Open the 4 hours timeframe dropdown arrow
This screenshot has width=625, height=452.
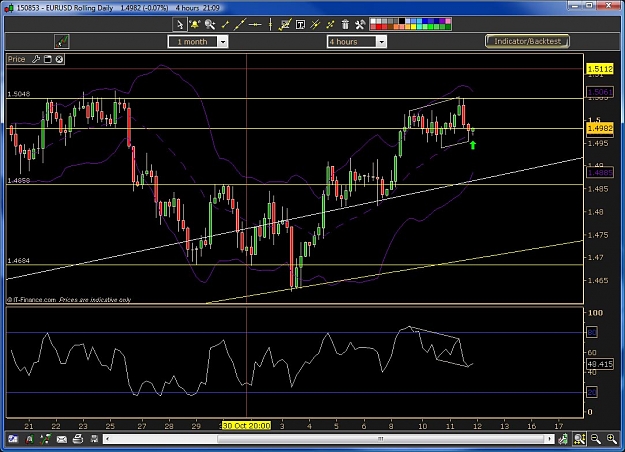pyautogui.click(x=381, y=41)
